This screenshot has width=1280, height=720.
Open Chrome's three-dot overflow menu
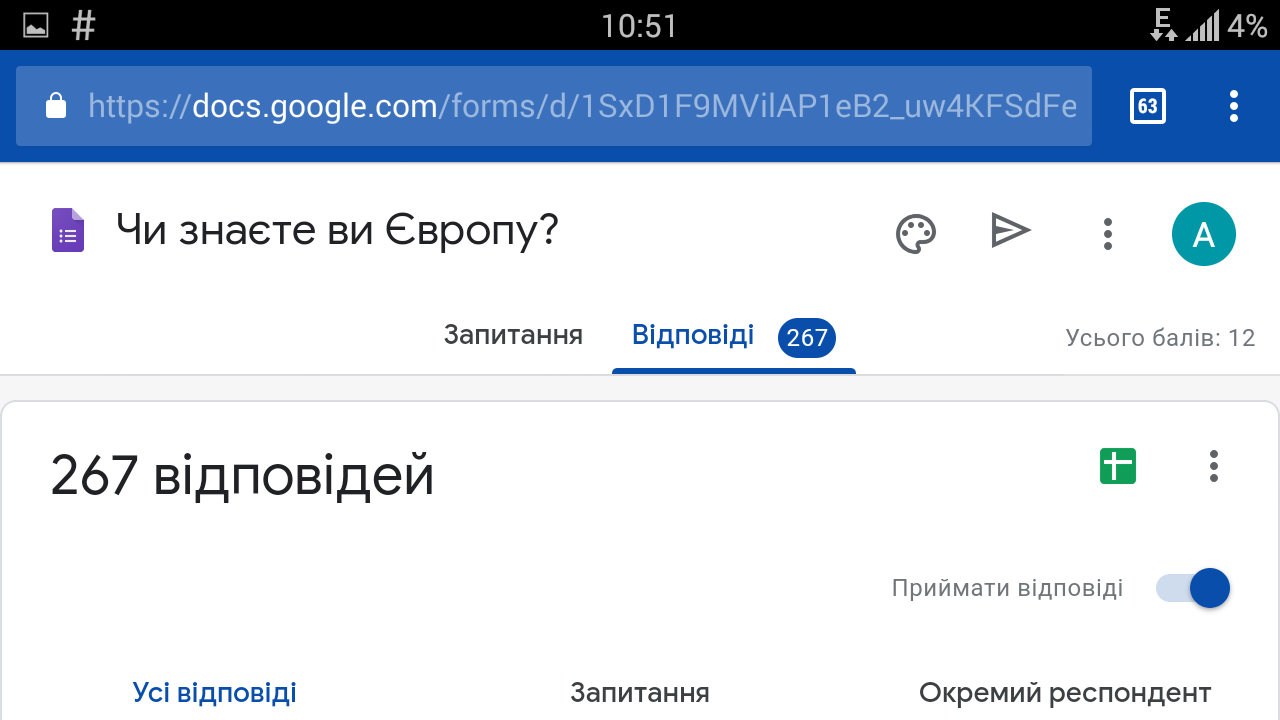click(x=1234, y=106)
